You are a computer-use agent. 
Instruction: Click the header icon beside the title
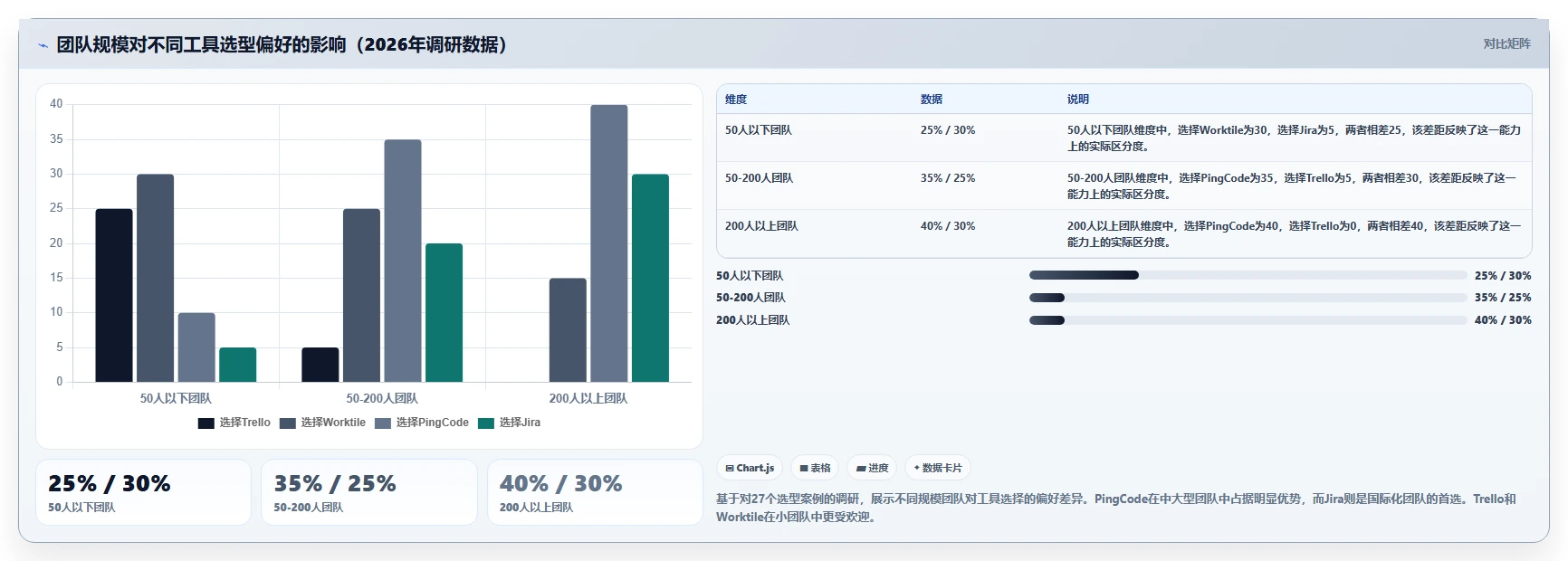[43, 45]
